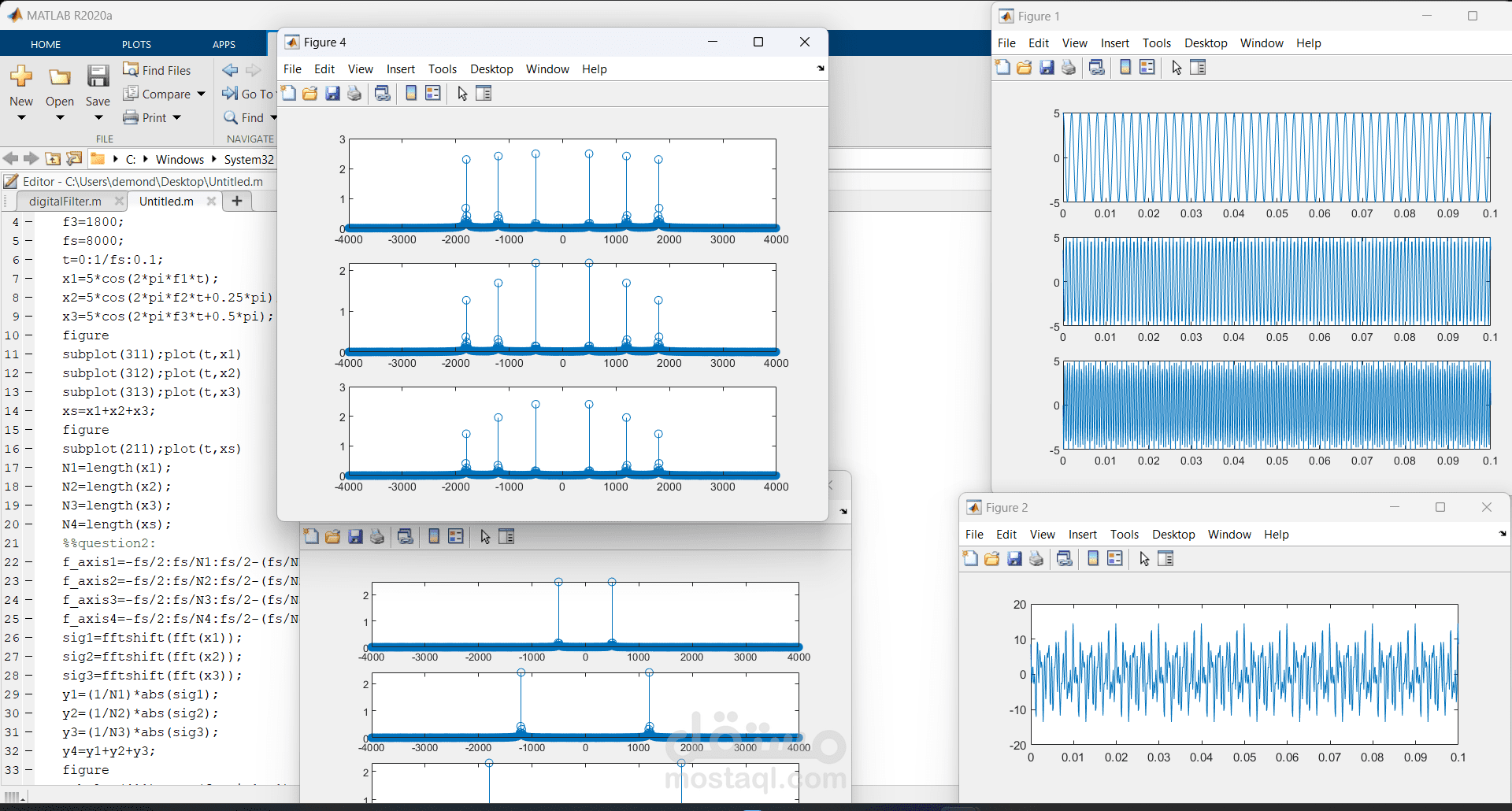The width and height of the screenshot is (1512, 811).
Task: Click New File icon in Figure 4 toolbar
Action: coord(289,94)
